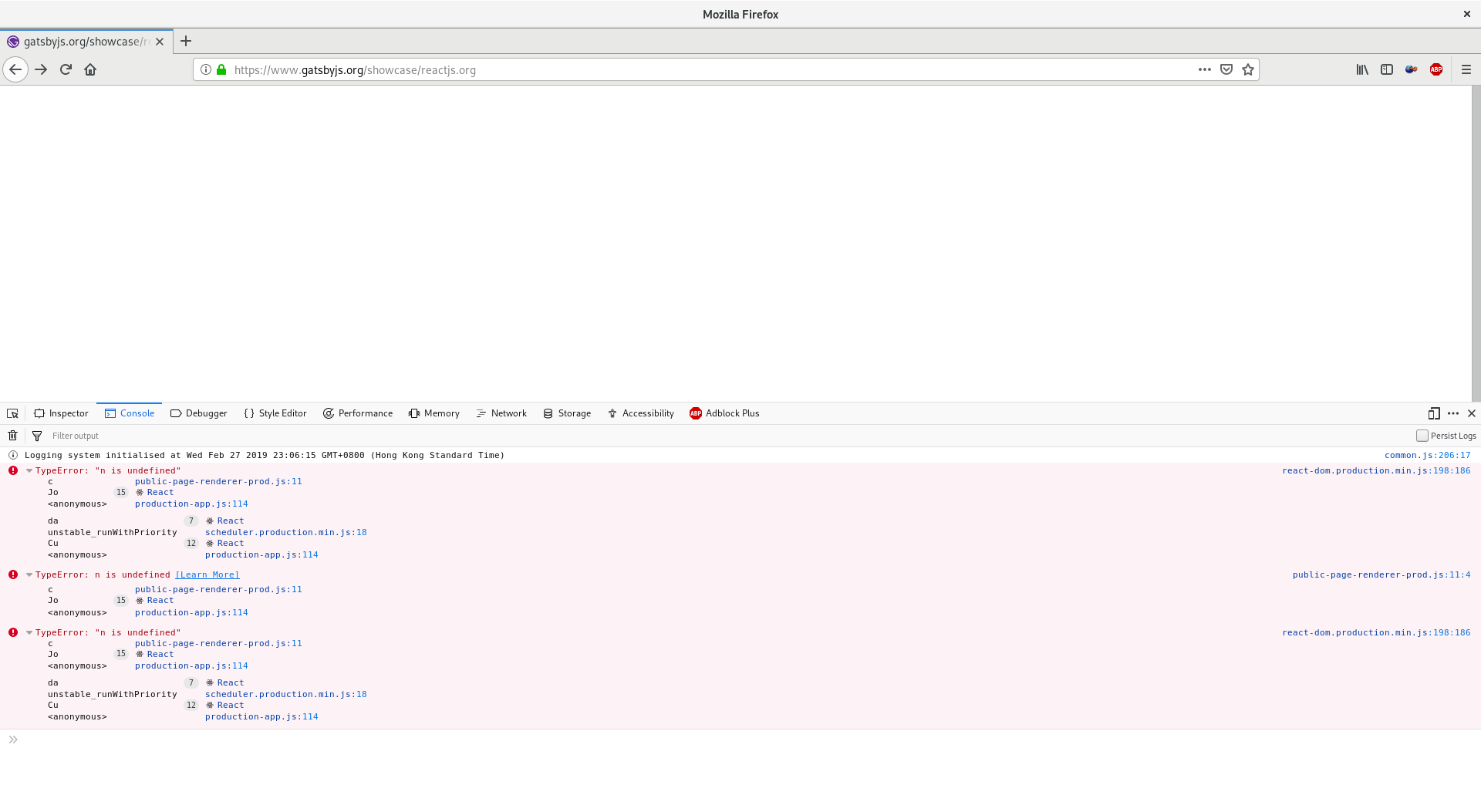Toggle the sidebar view icon
The image size is (1481, 812).
pyautogui.click(x=1387, y=69)
